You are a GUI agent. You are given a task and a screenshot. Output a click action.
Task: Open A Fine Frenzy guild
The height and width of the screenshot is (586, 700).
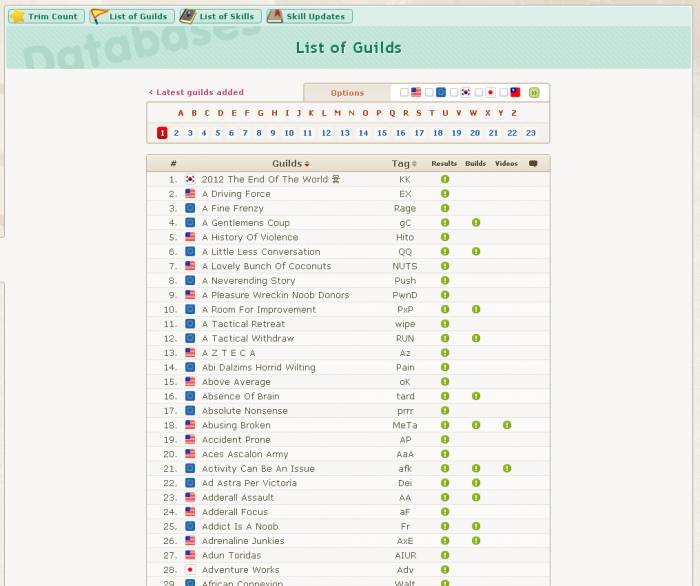(233, 208)
